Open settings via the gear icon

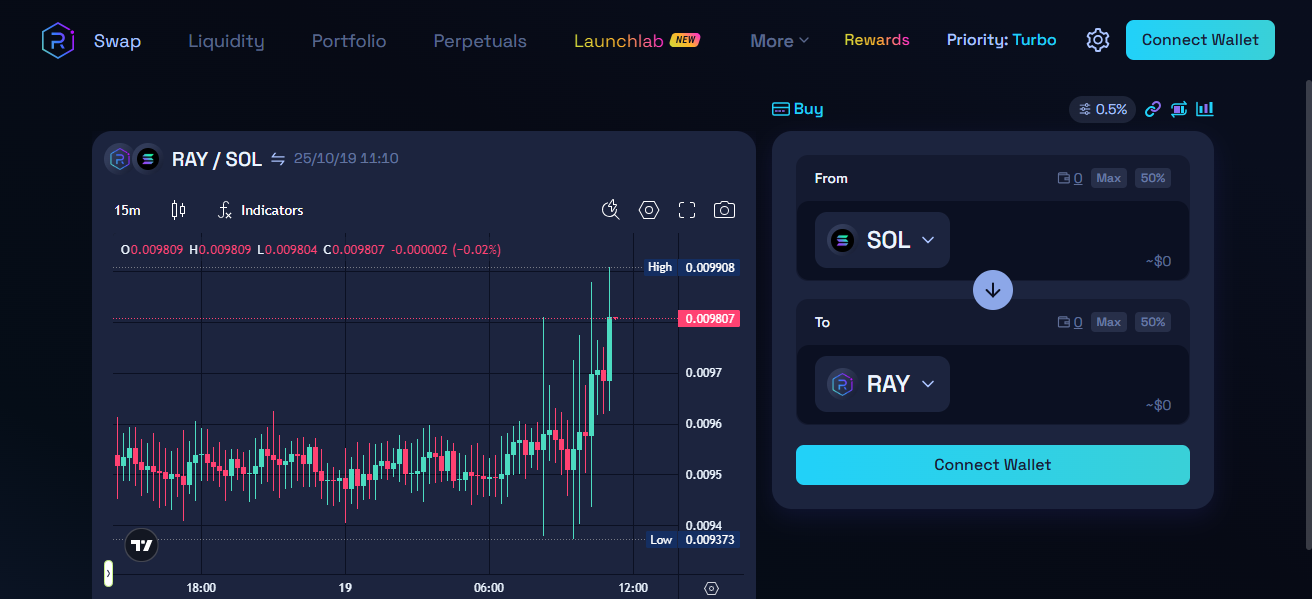[x=1098, y=40]
